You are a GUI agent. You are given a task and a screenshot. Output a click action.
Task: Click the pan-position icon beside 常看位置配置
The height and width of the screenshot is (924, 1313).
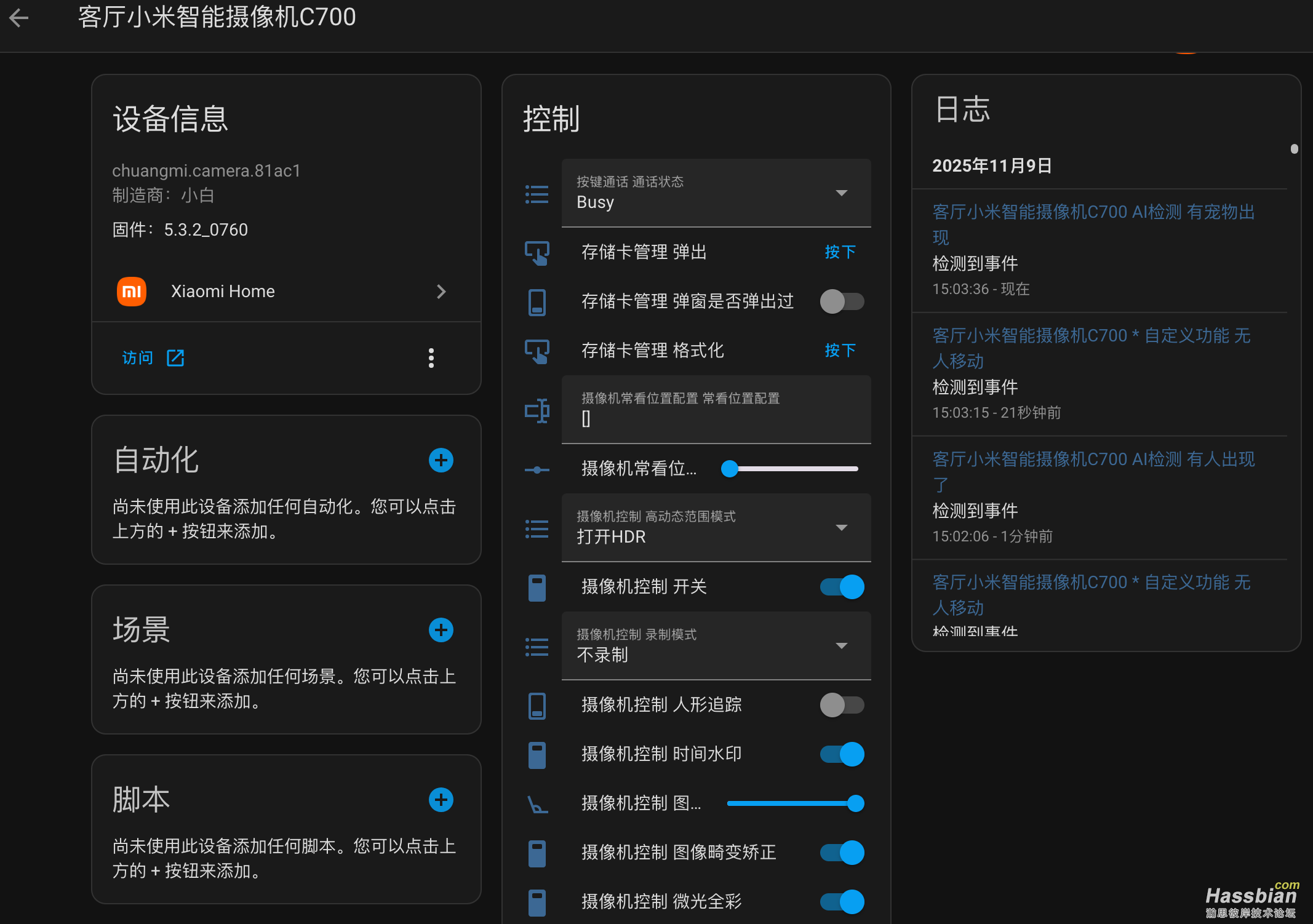[537, 410]
